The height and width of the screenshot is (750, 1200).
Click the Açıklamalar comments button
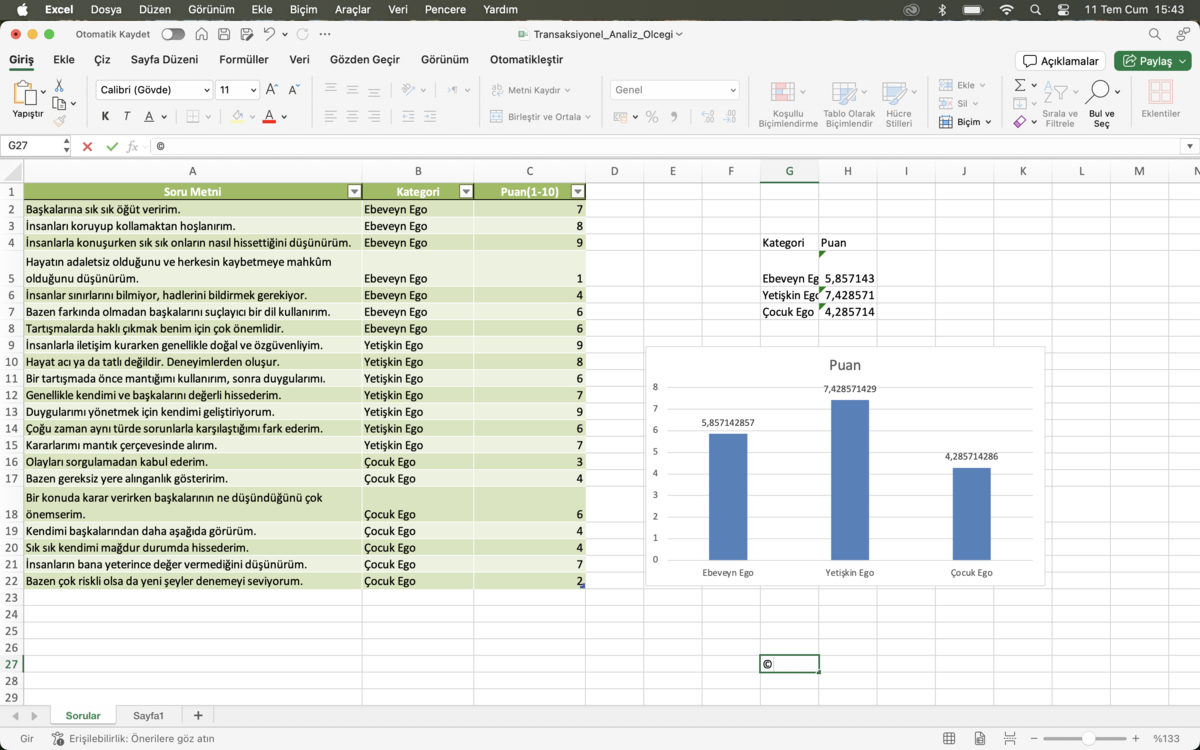(x=1060, y=61)
